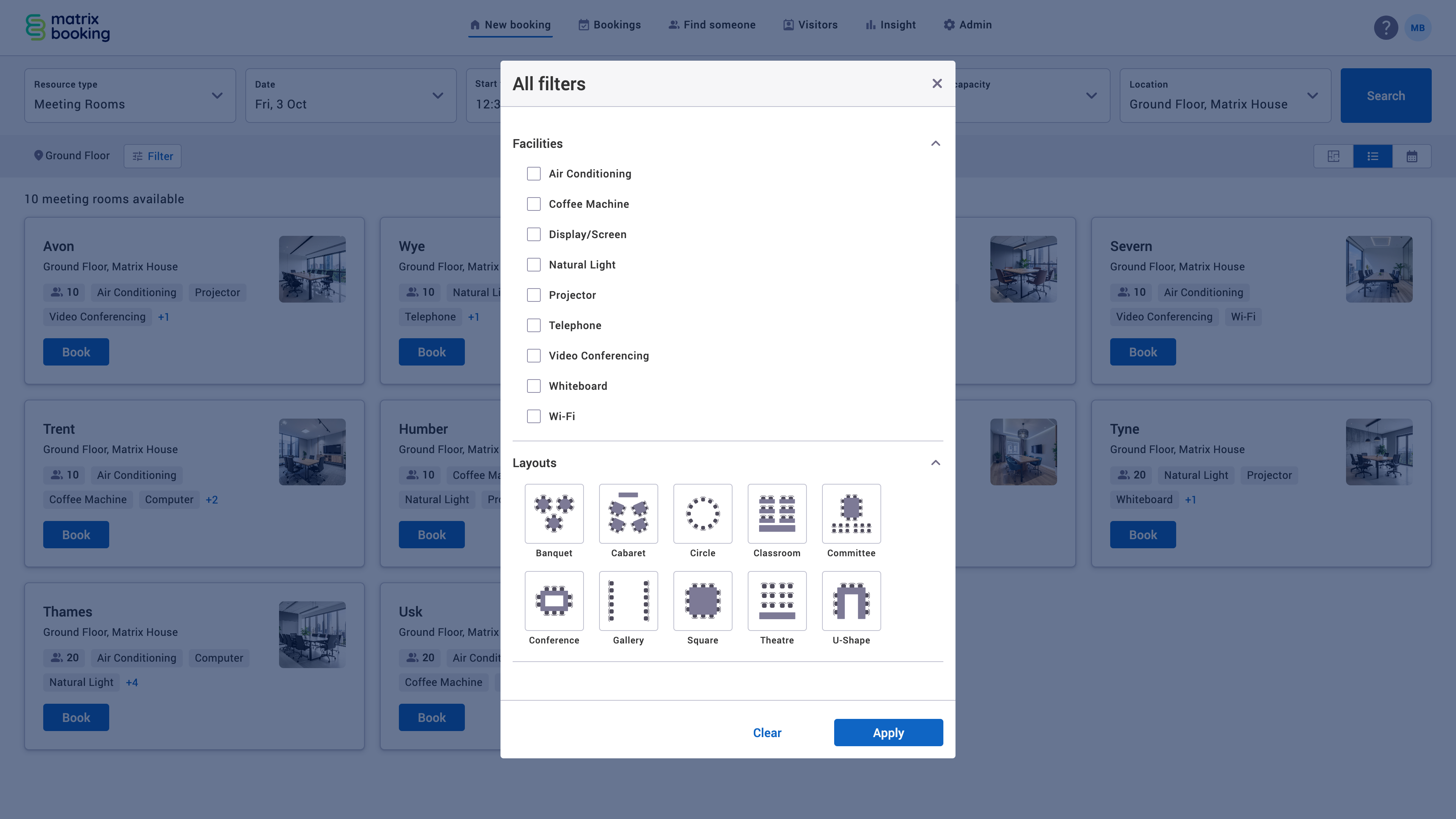Viewport: 1456px width, 819px height.
Task: Choose the Committee layout icon
Action: click(851, 513)
